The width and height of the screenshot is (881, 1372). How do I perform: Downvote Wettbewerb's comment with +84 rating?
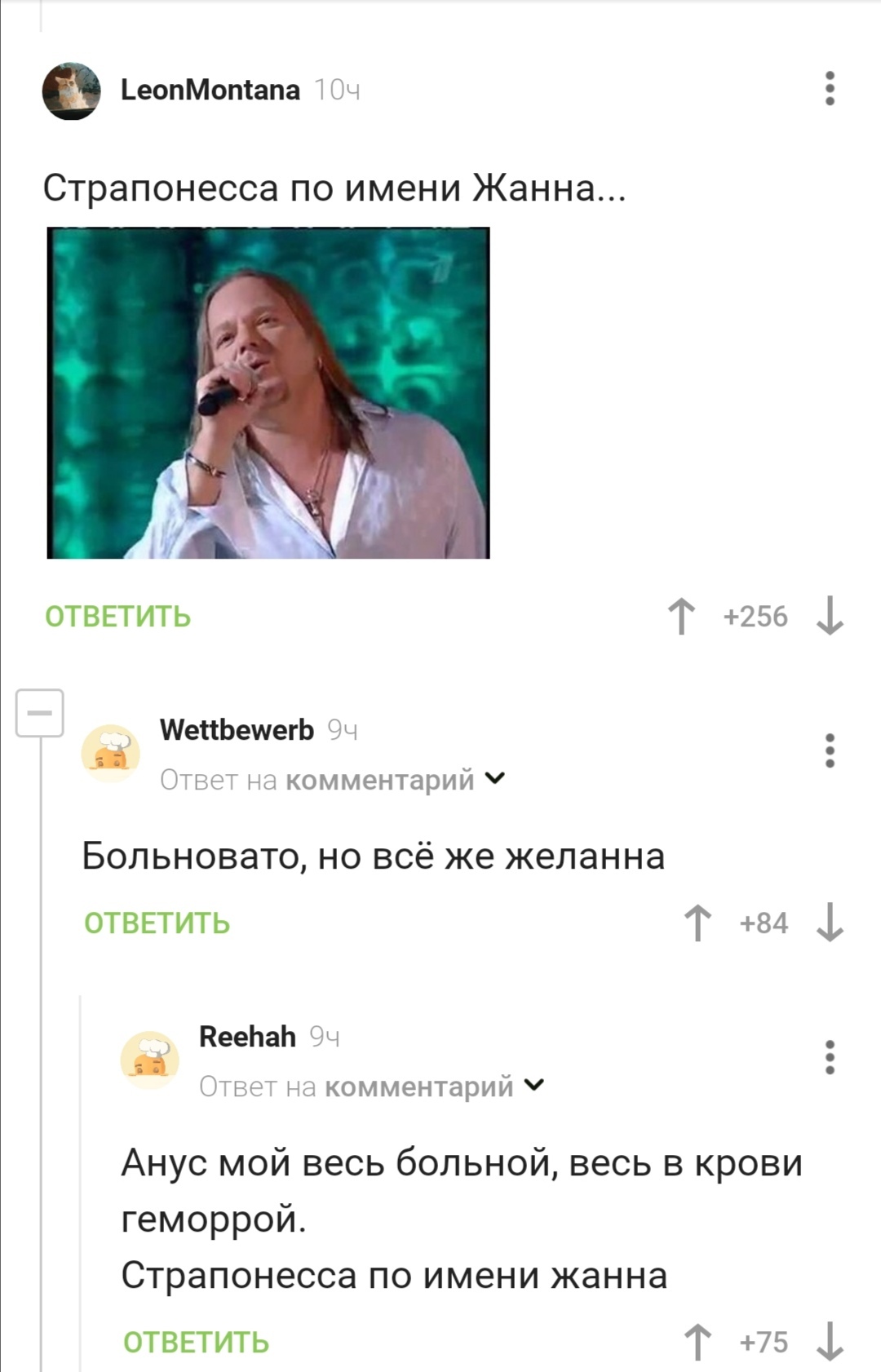pyautogui.click(x=830, y=923)
